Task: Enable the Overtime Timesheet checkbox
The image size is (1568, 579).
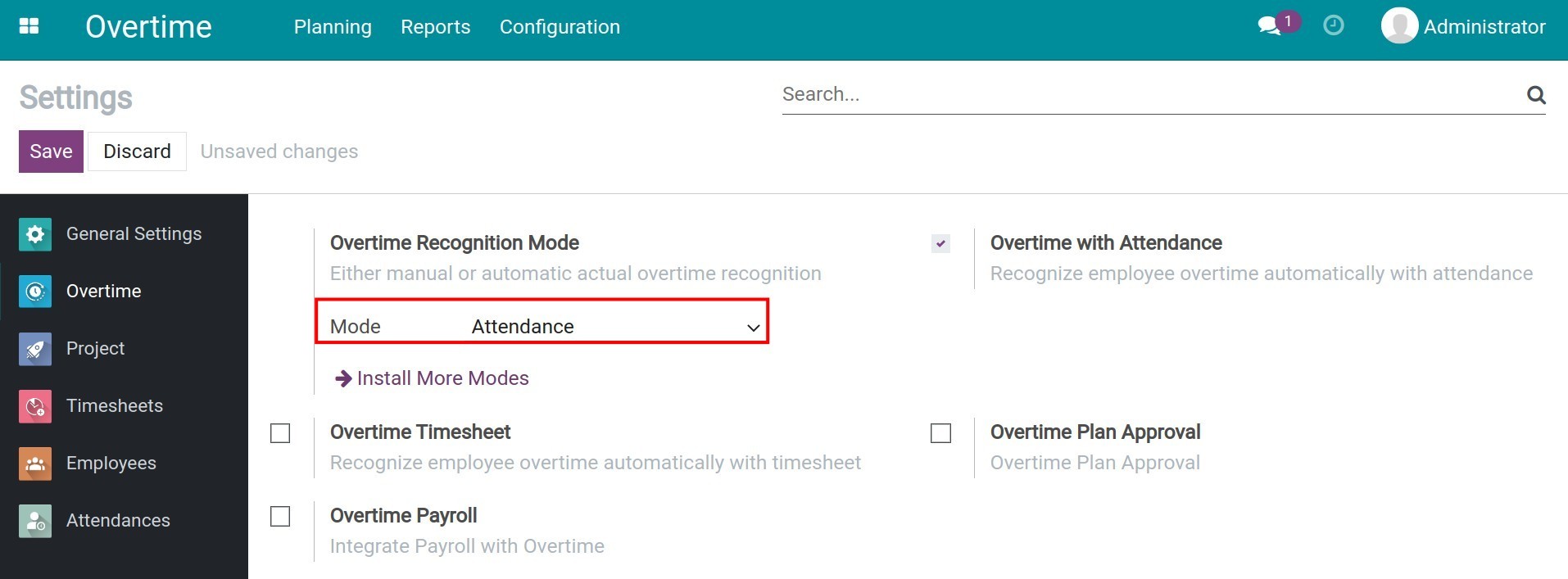Action: [280, 433]
